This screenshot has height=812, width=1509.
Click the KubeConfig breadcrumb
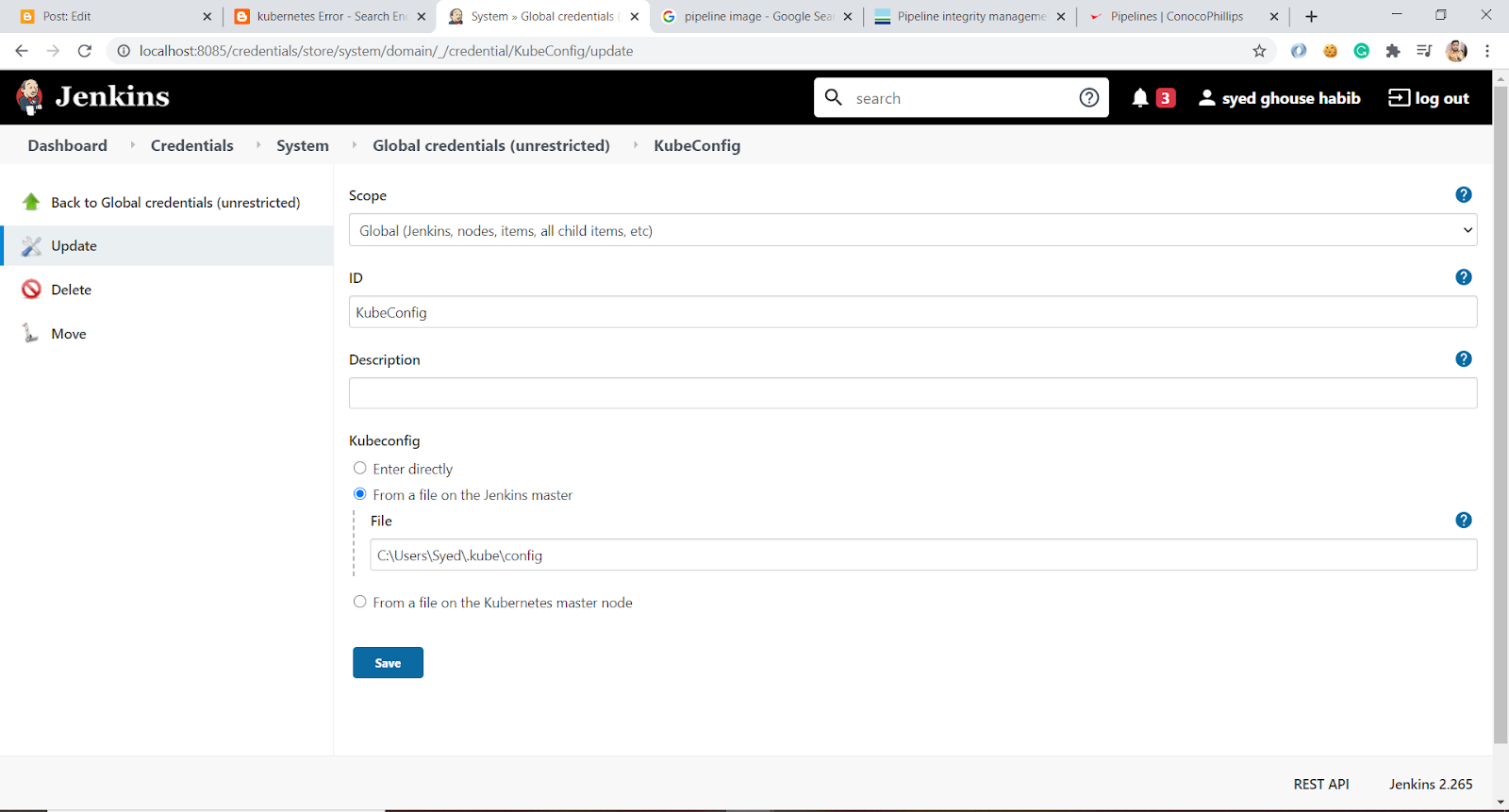(697, 145)
